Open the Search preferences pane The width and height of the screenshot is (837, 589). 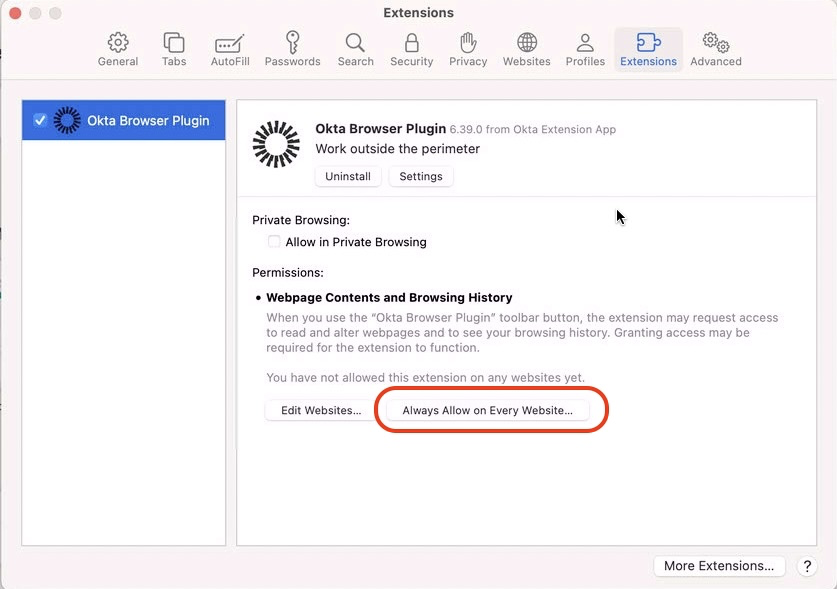pos(356,49)
